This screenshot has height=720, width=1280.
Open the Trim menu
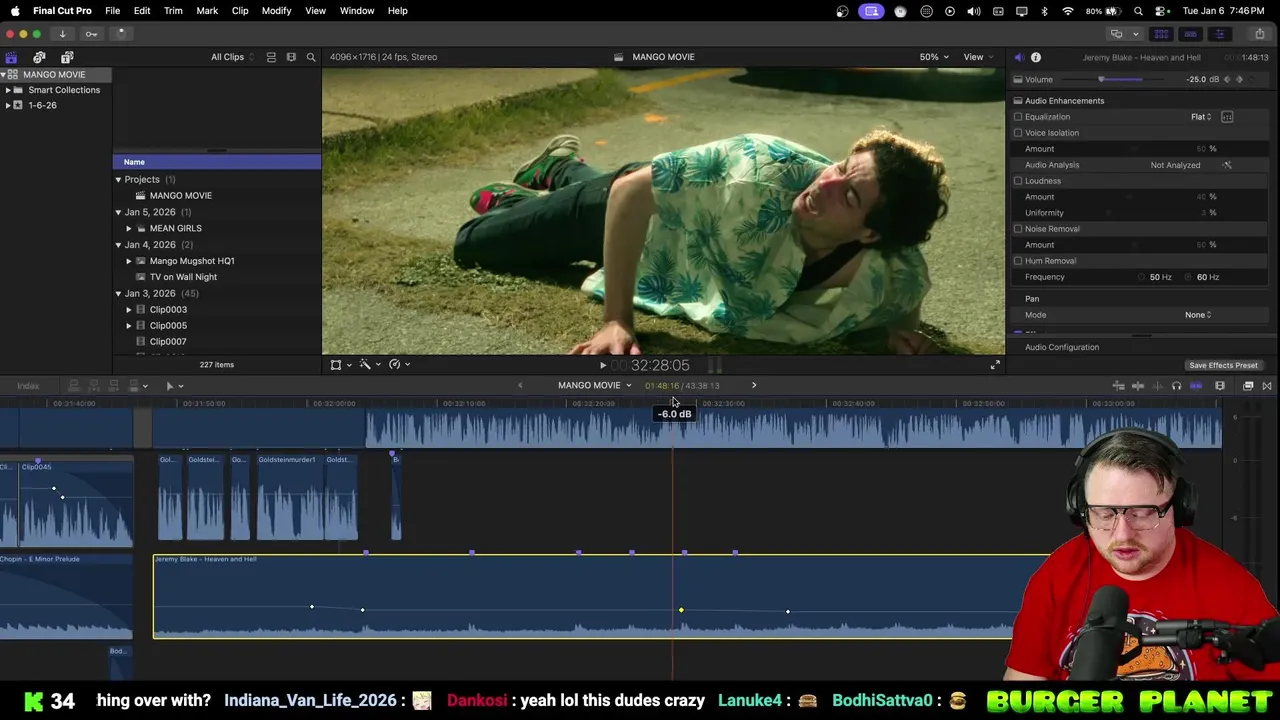173,11
